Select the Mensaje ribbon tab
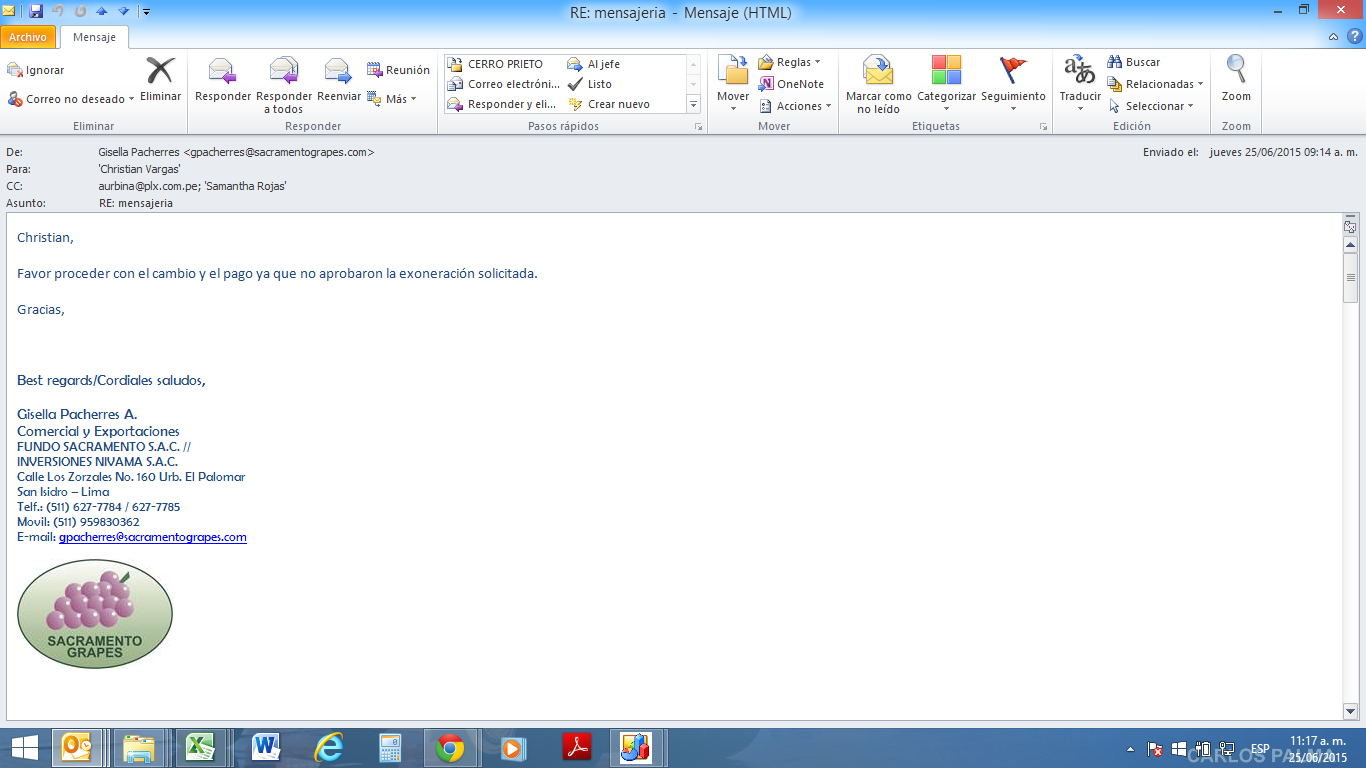Viewport: 1366px width, 768px height. [x=94, y=37]
